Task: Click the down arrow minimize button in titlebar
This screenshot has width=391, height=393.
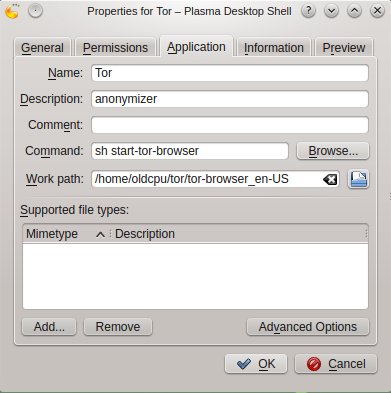Action: [331, 11]
